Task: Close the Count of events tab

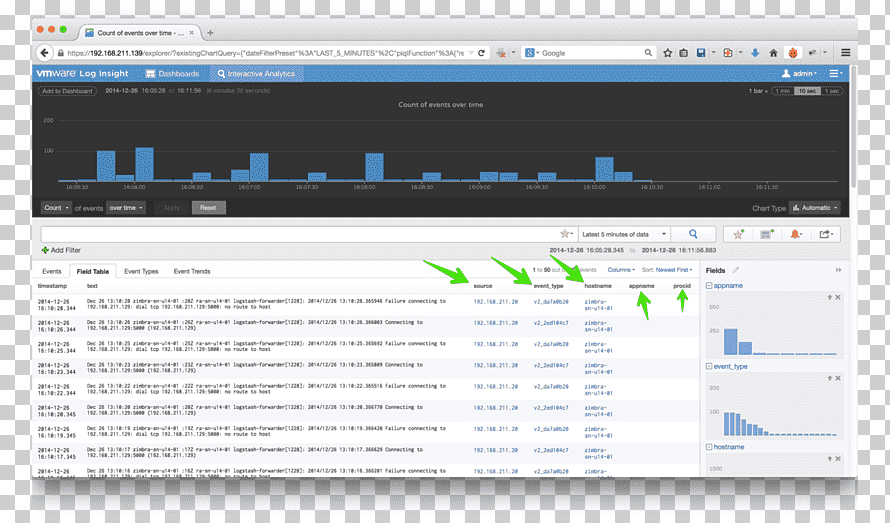Action: coord(191,33)
